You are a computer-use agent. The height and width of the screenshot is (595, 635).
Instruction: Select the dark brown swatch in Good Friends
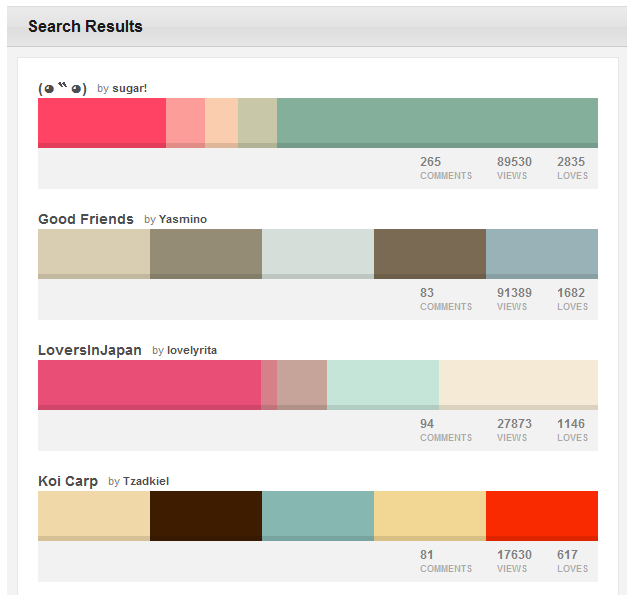(430, 254)
